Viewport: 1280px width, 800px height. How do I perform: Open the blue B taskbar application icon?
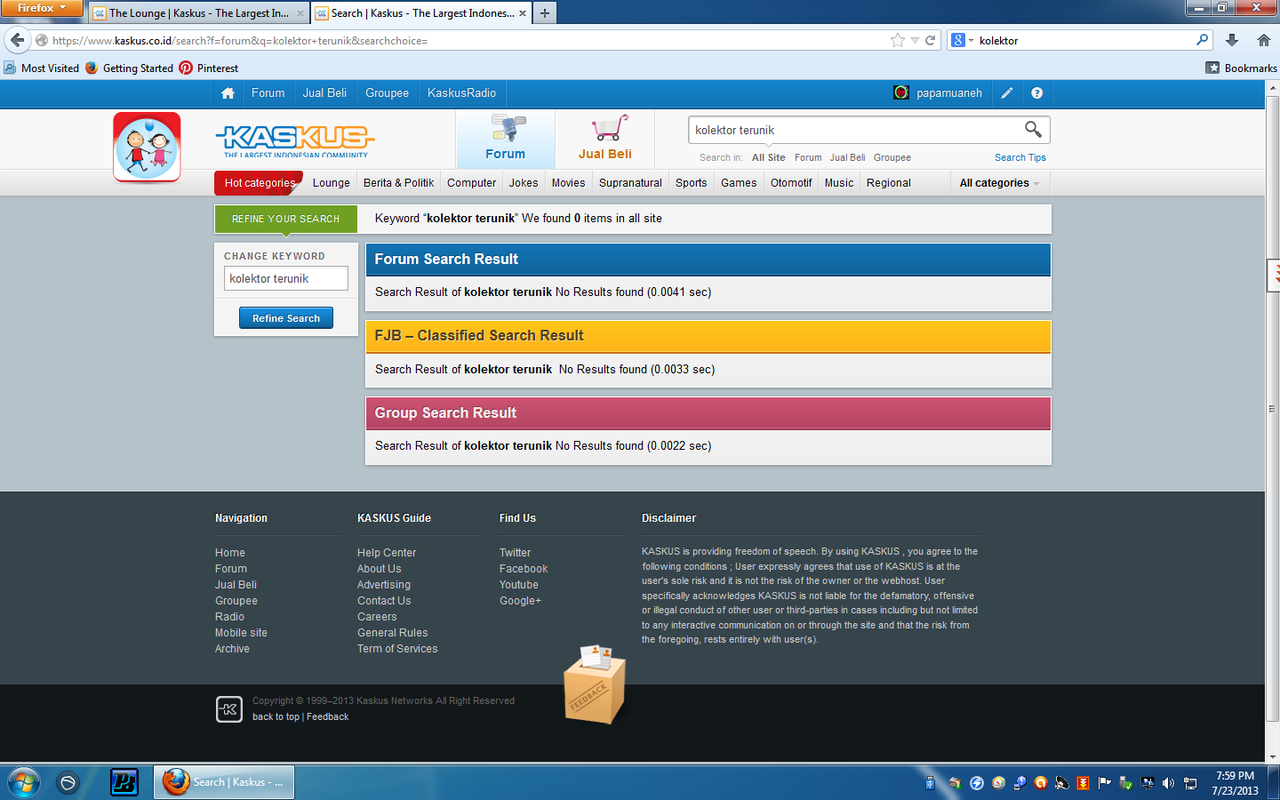click(124, 782)
